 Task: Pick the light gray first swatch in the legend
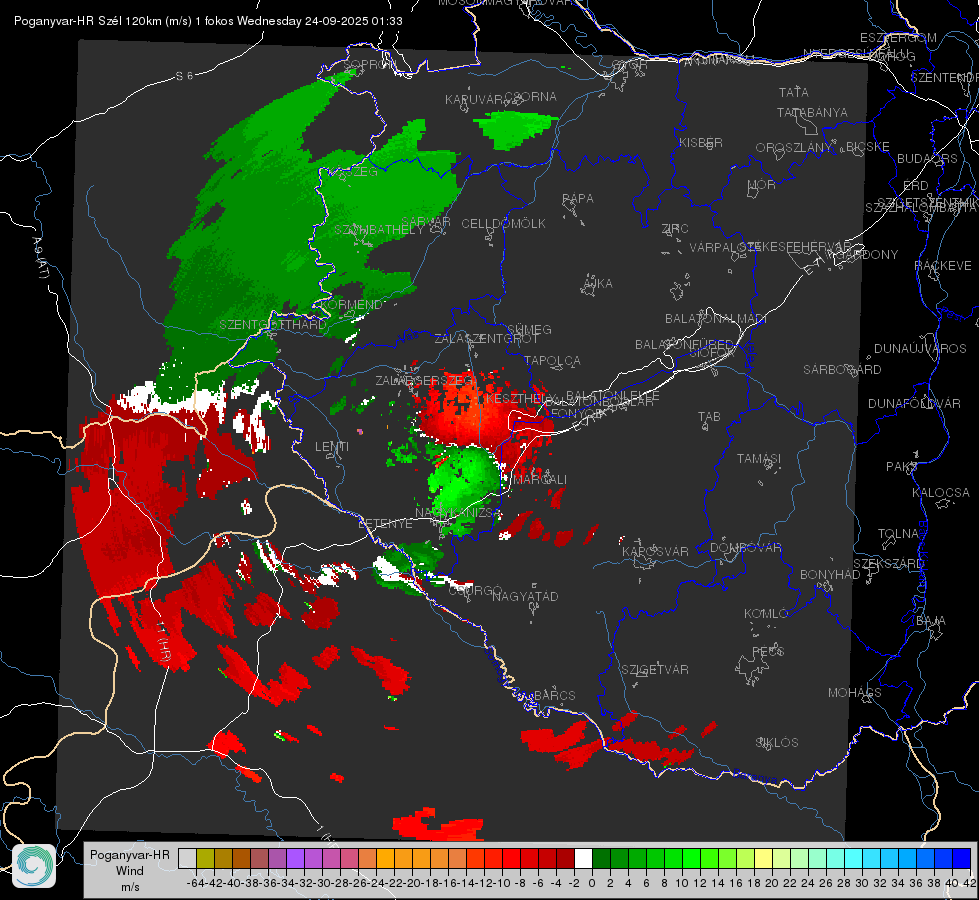click(187, 859)
